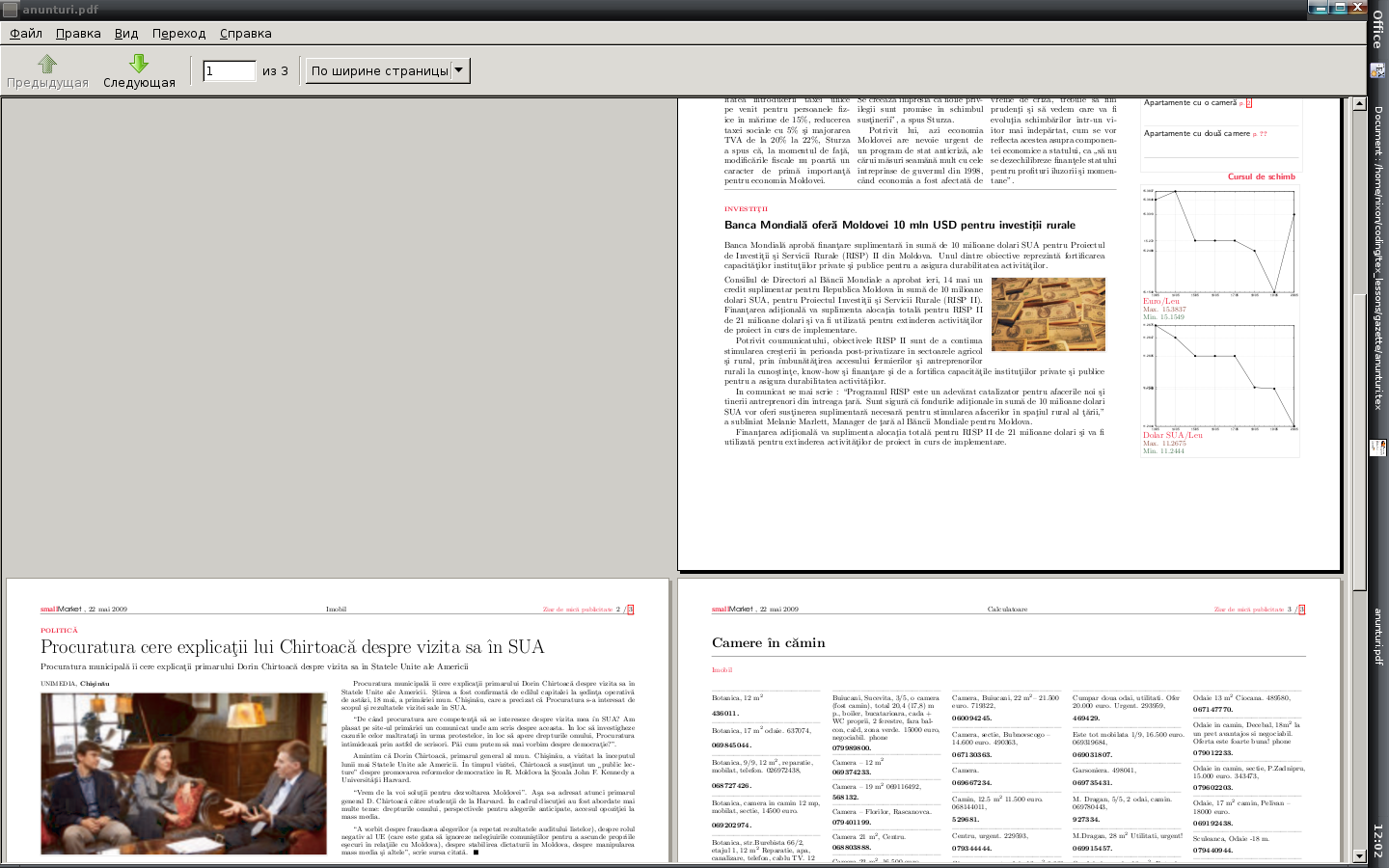Go to previous page with Предыдущая arrow

click(x=47, y=71)
